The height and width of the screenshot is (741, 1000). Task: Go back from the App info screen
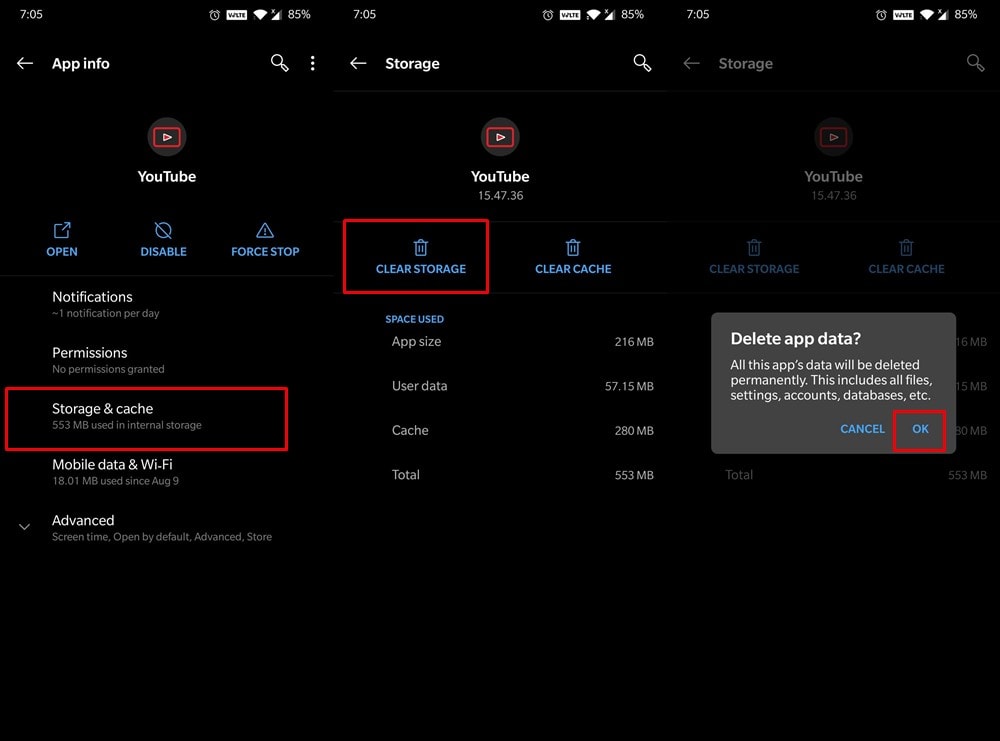coord(25,63)
